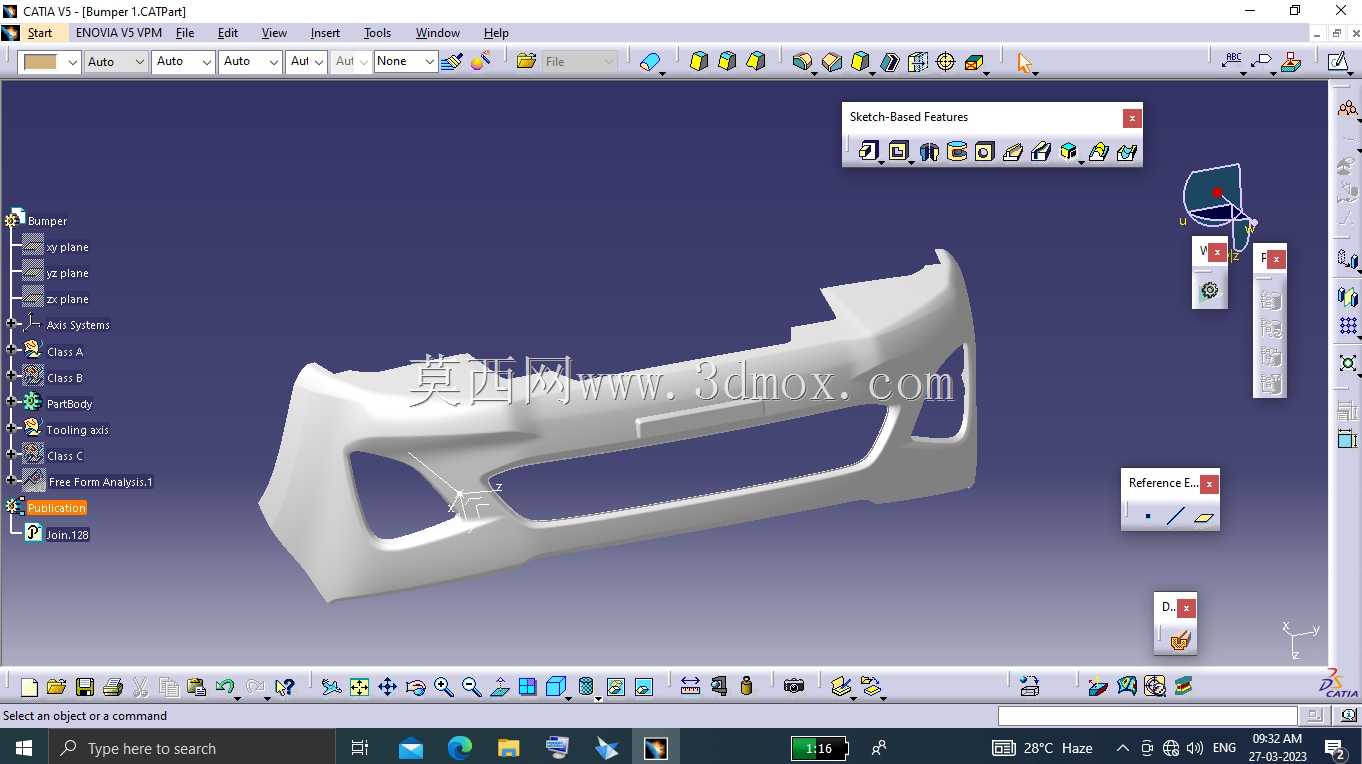Click the Capture camera icon

pos(794,686)
